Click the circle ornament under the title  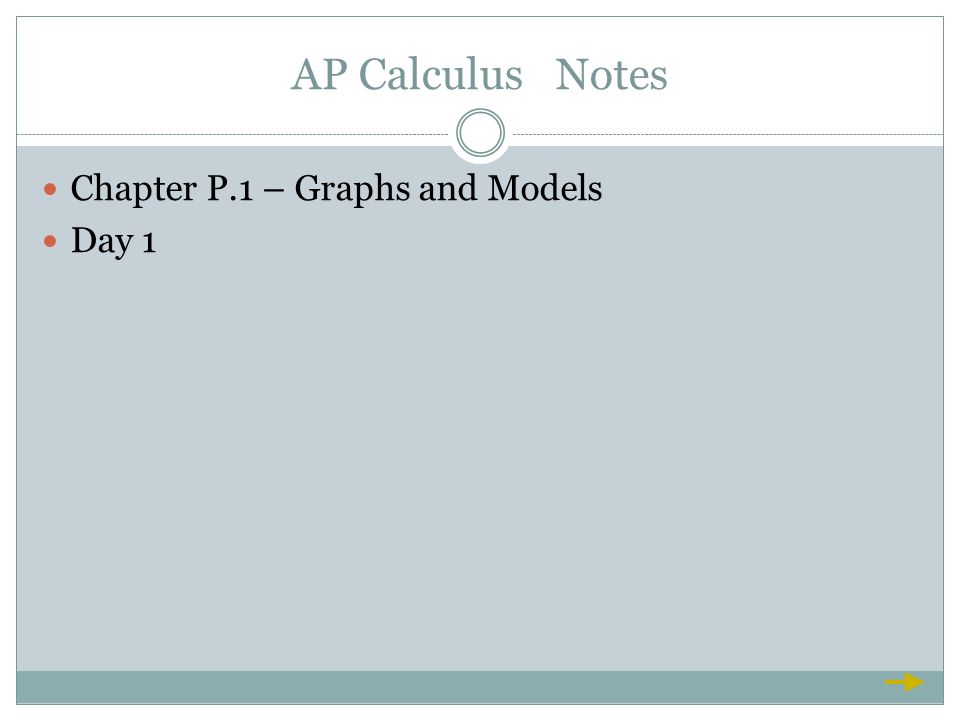pos(481,133)
